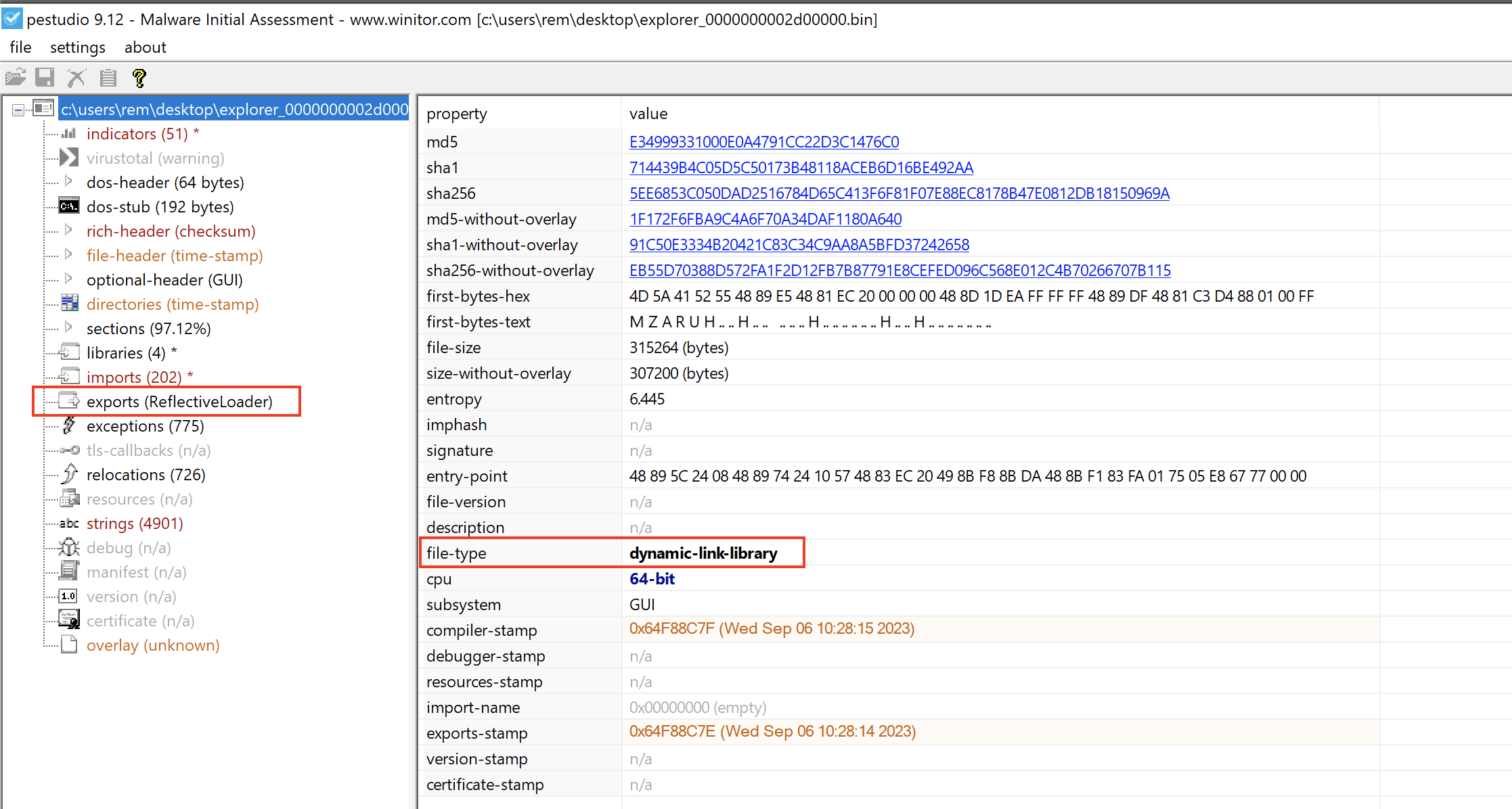Open the md5 hash link

coord(764,142)
